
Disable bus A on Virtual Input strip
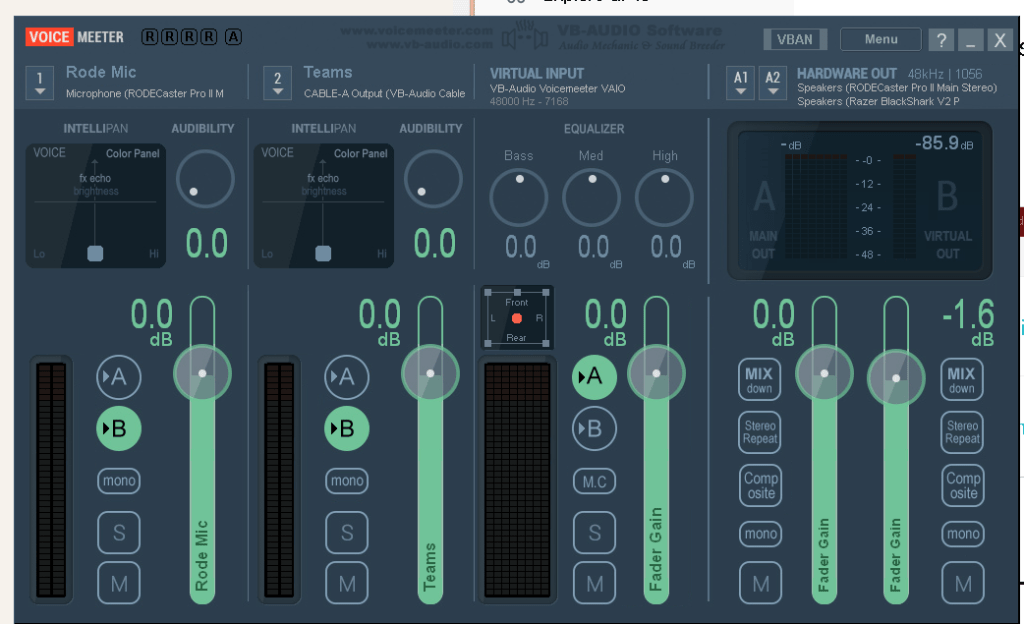(594, 377)
